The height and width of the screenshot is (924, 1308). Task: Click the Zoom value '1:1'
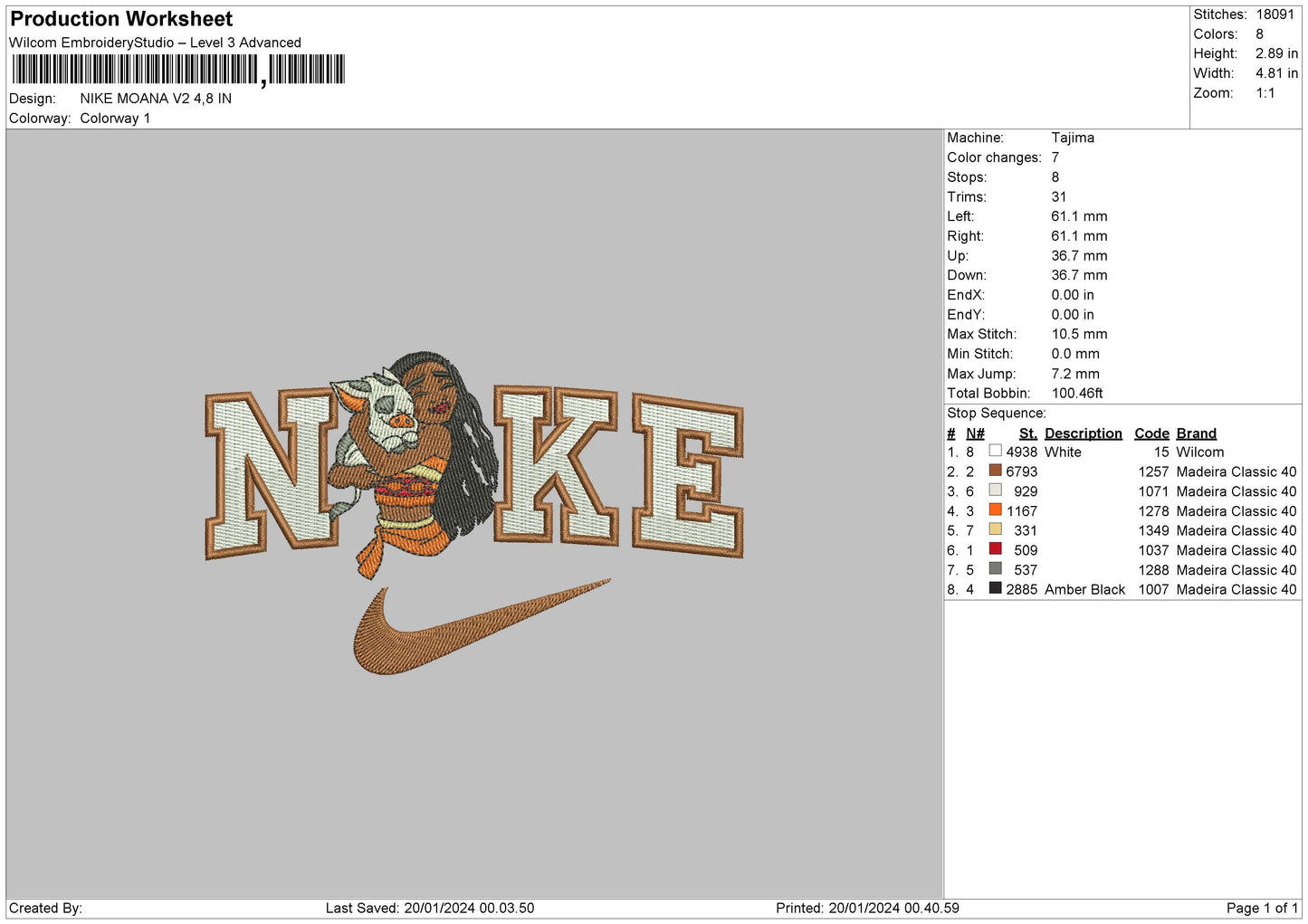(x=1265, y=93)
